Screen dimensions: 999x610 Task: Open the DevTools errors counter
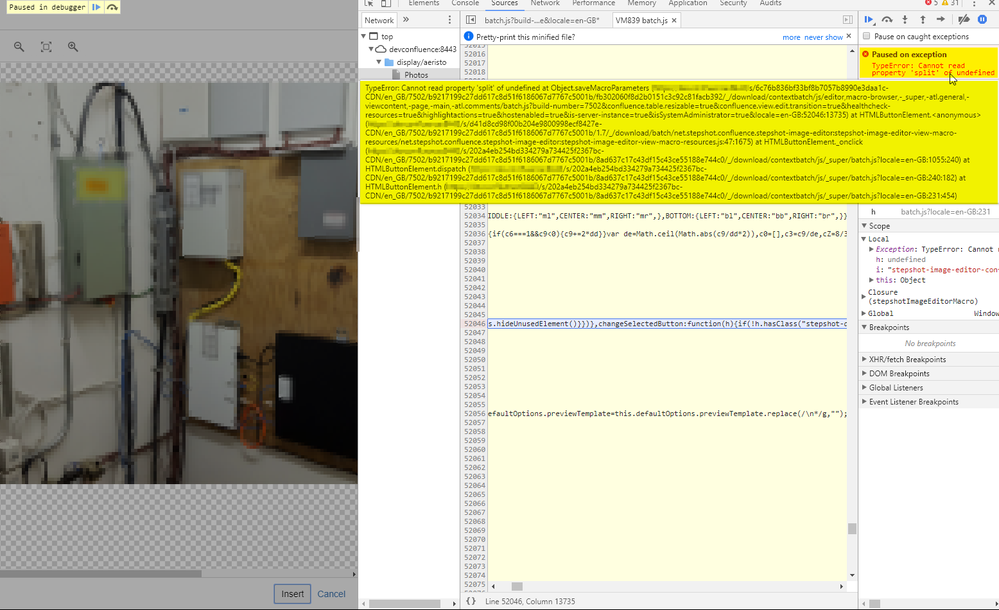point(931,3)
